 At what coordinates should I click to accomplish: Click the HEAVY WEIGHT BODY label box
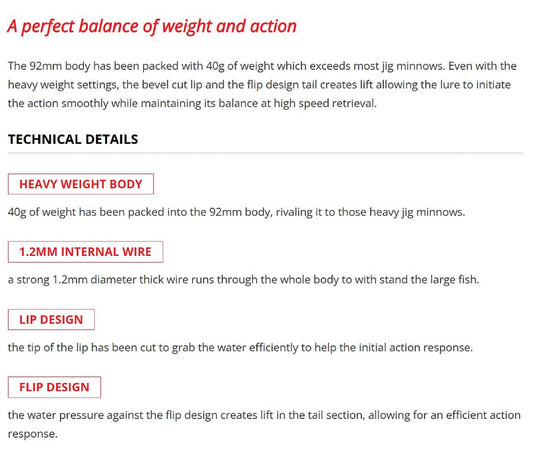point(81,184)
